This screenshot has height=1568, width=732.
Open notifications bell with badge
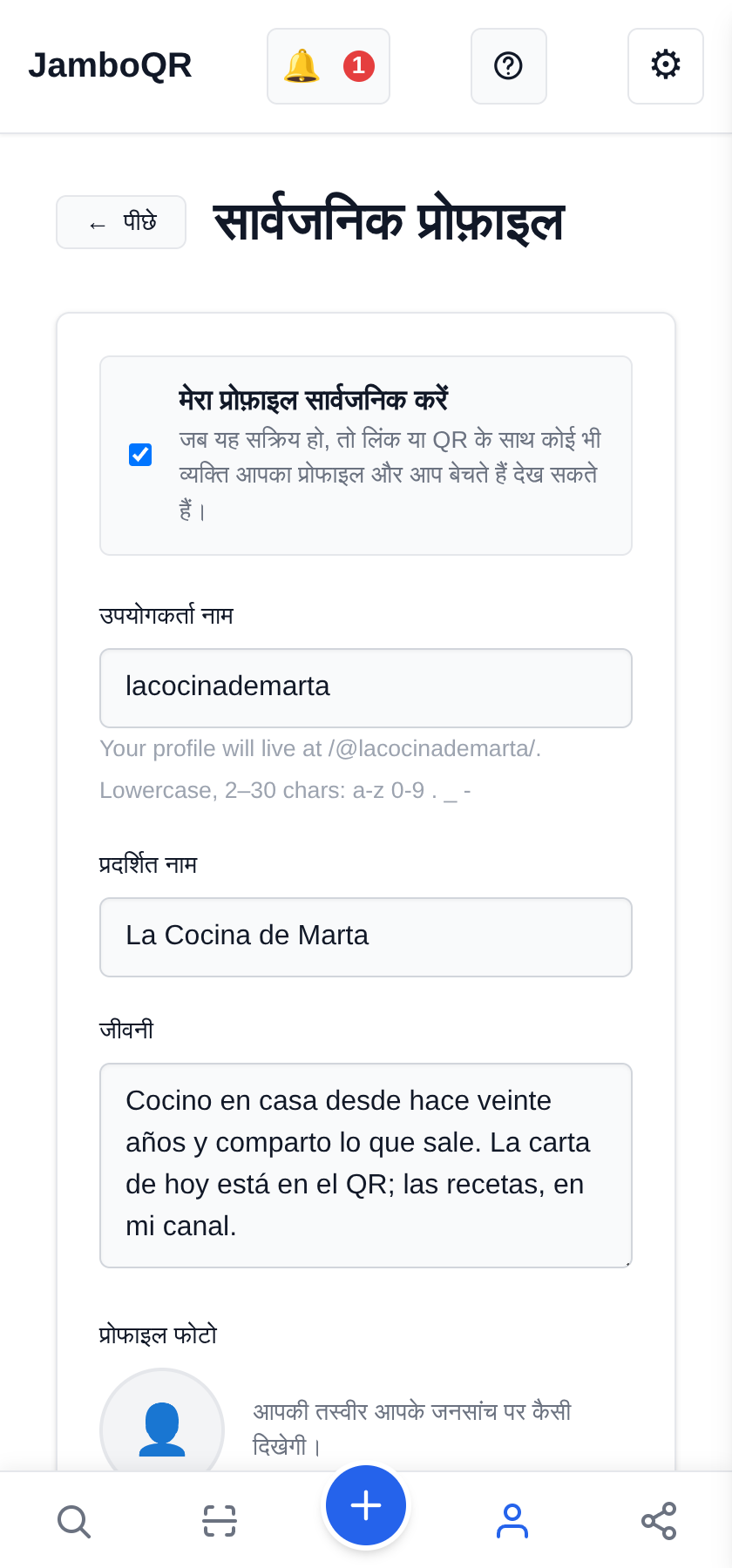click(328, 66)
